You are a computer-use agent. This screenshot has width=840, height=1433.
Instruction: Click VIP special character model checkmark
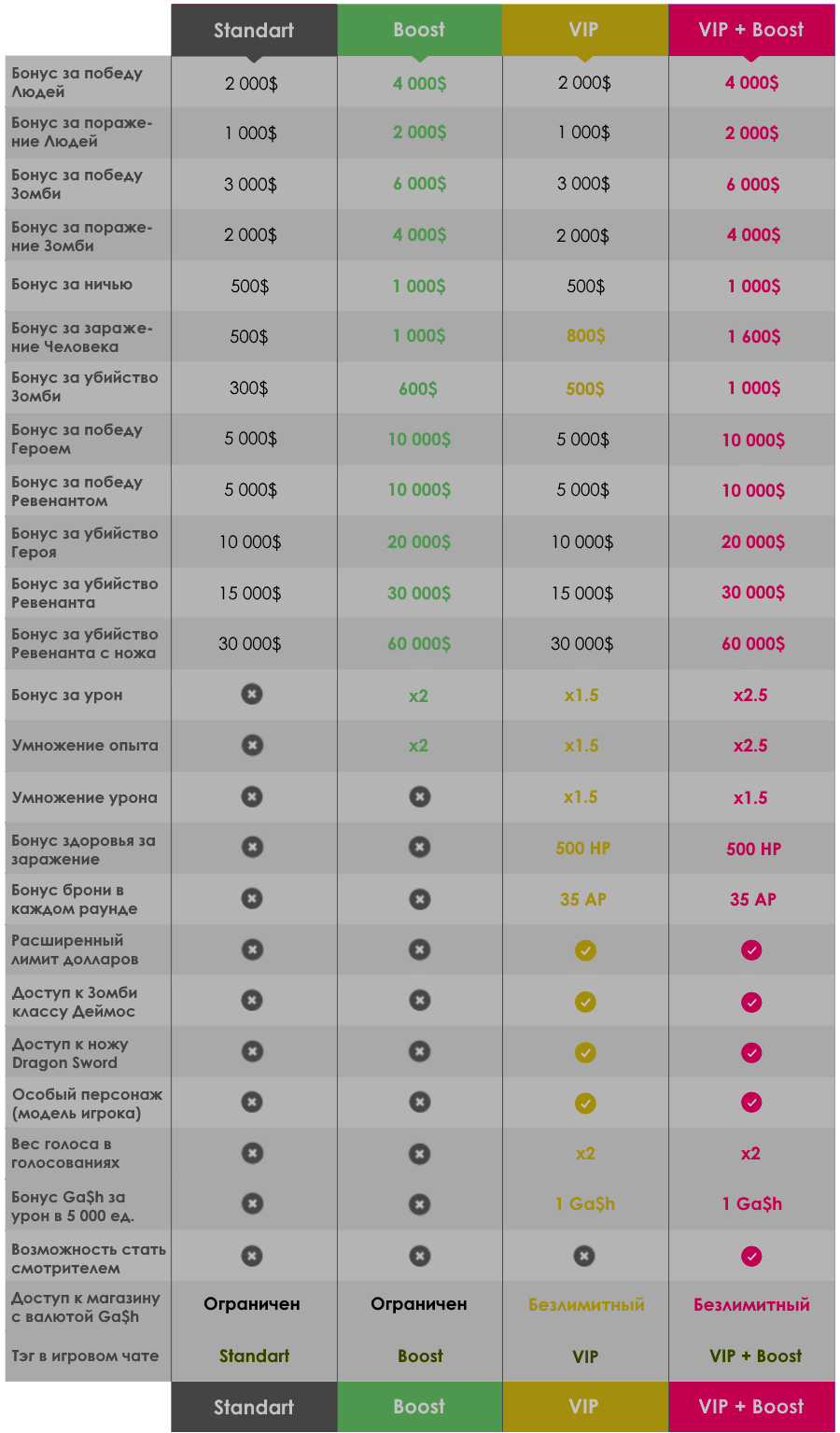[585, 1103]
